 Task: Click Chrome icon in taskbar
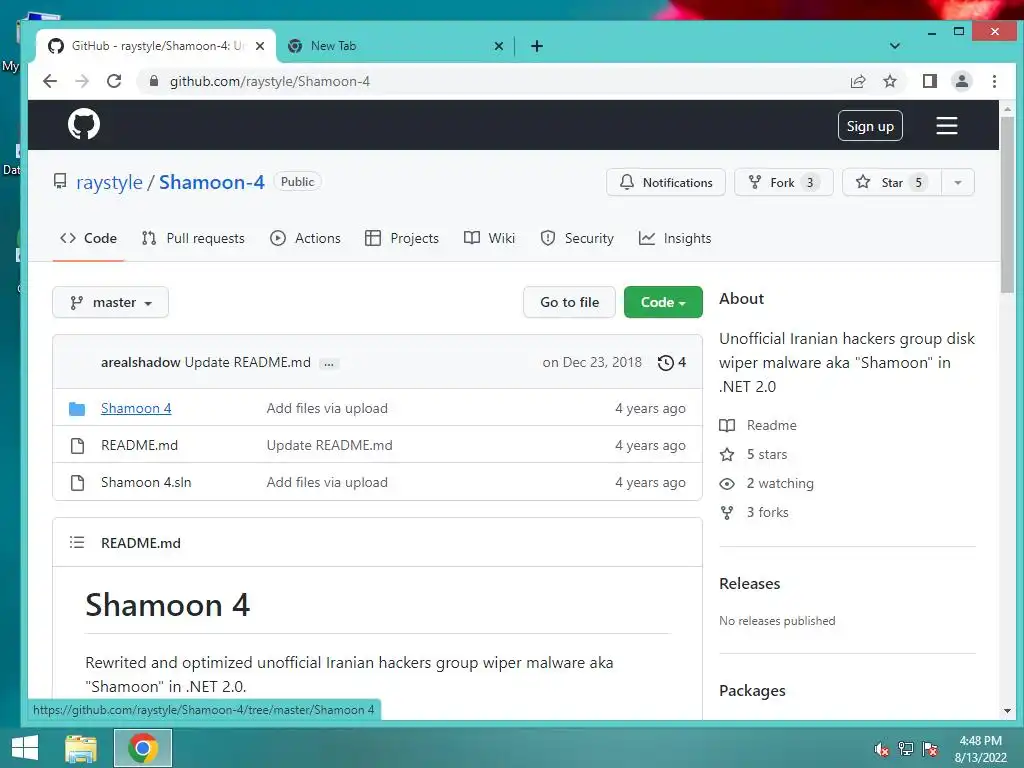tap(142, 748)
